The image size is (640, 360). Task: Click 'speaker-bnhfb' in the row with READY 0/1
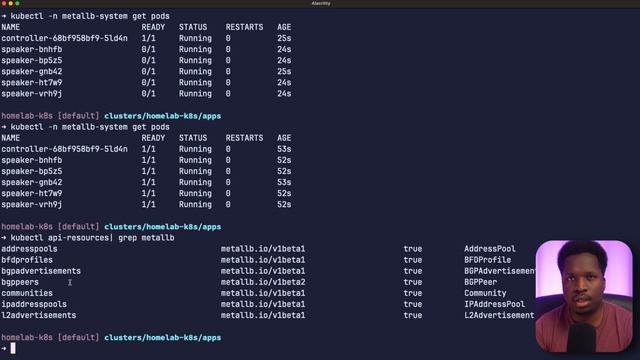point(32,49)
